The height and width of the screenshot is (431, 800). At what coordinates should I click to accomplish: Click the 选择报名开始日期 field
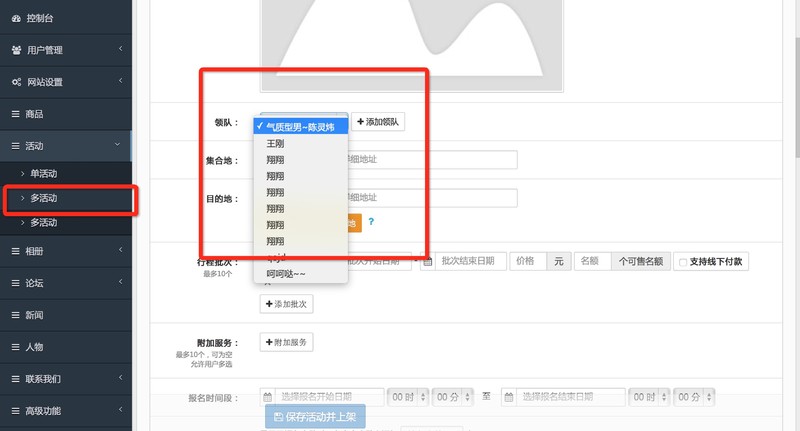click(x=329, y=397)
